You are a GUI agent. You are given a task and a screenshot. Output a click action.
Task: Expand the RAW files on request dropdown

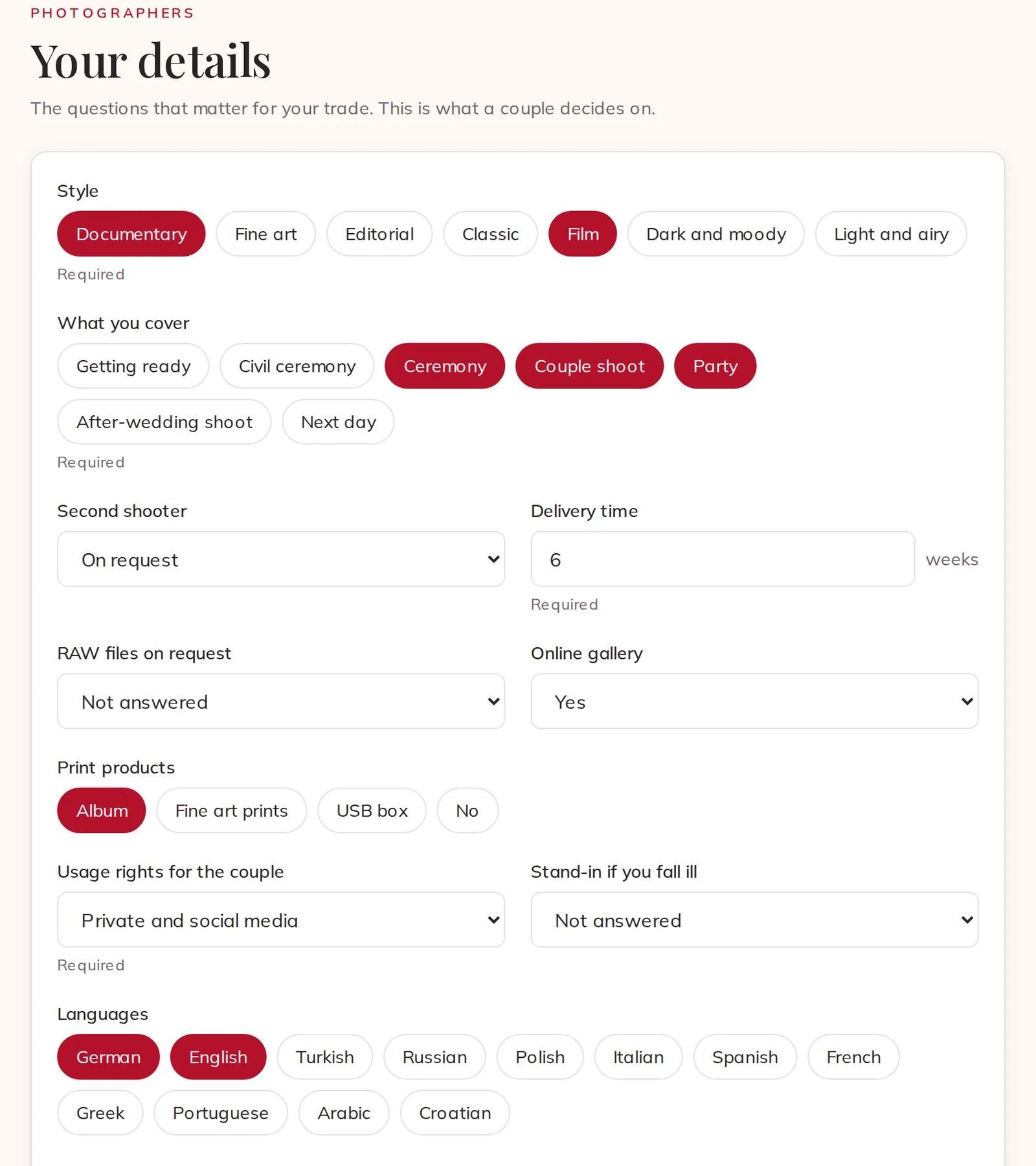click(281, 702)
